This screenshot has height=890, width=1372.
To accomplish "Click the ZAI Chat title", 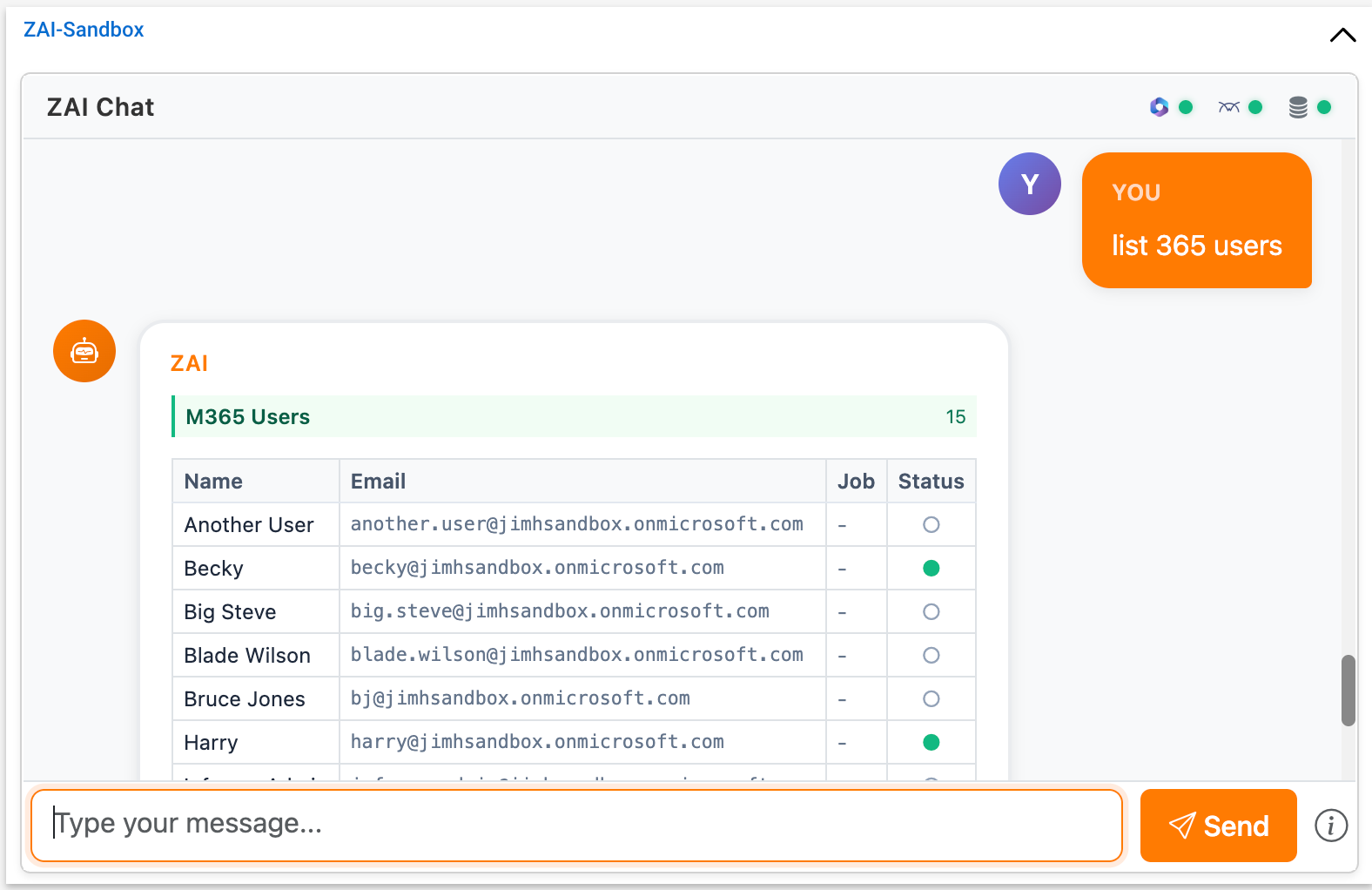I will (x=100, y=107).
